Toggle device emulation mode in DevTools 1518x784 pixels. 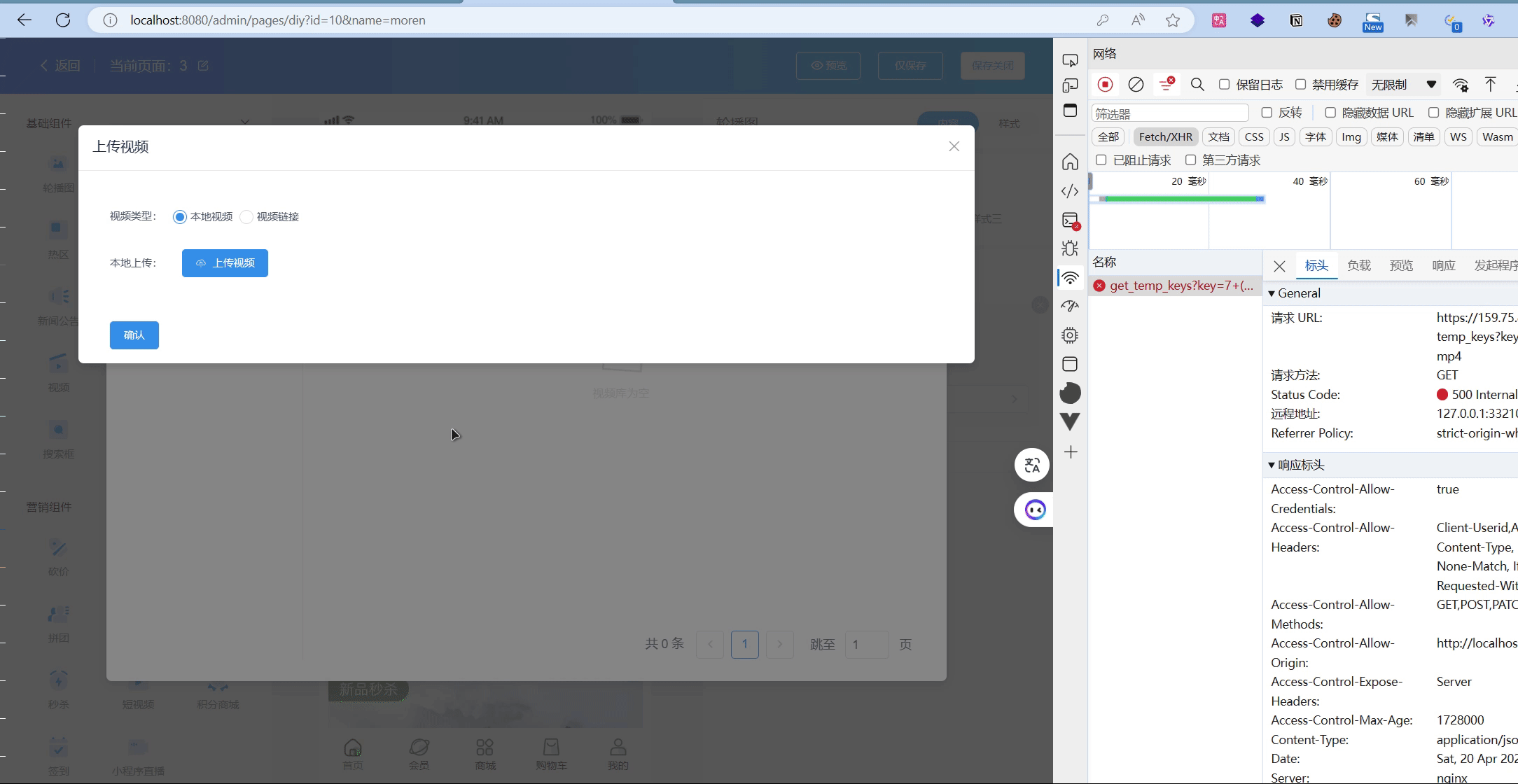(x=1071, y=85)
